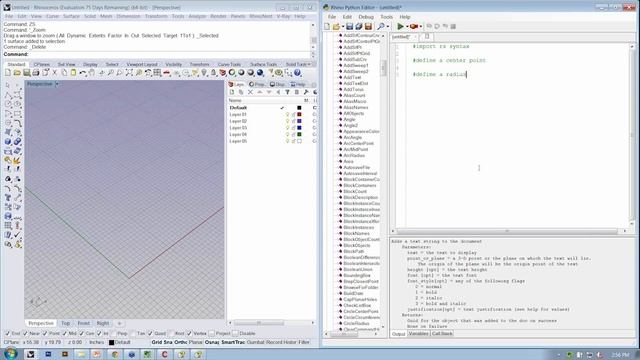Toggle Grid Snap in status bar
Screen dimensions: 640x360
[162, 342]
